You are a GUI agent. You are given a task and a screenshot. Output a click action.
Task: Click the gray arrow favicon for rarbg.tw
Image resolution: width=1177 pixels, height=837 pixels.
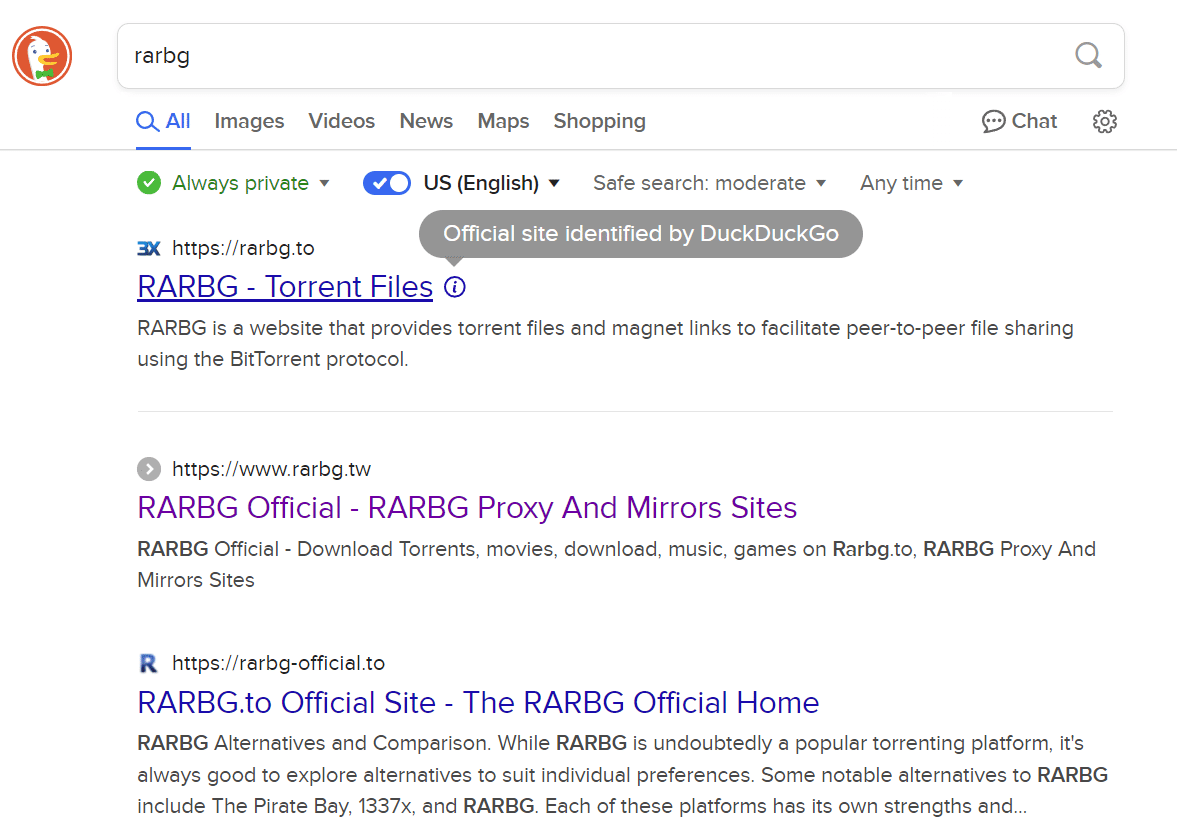point(149,469)
